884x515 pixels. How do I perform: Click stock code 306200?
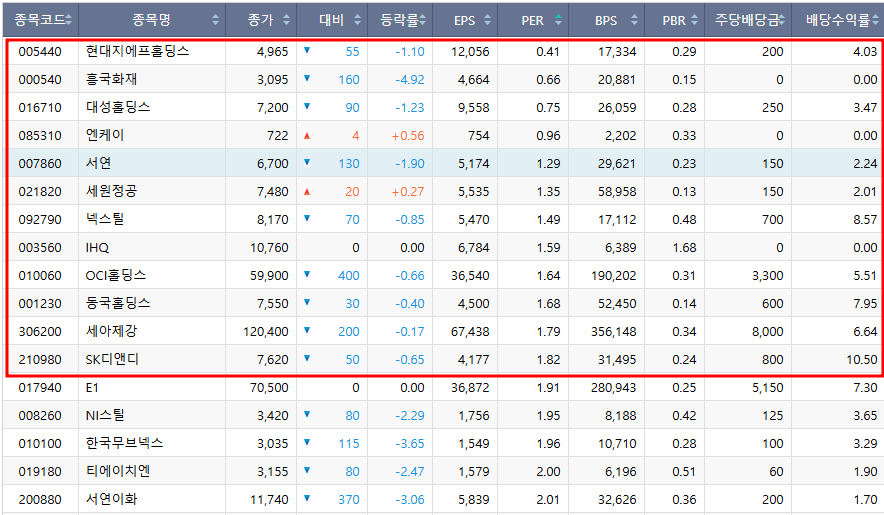[40, 332]
